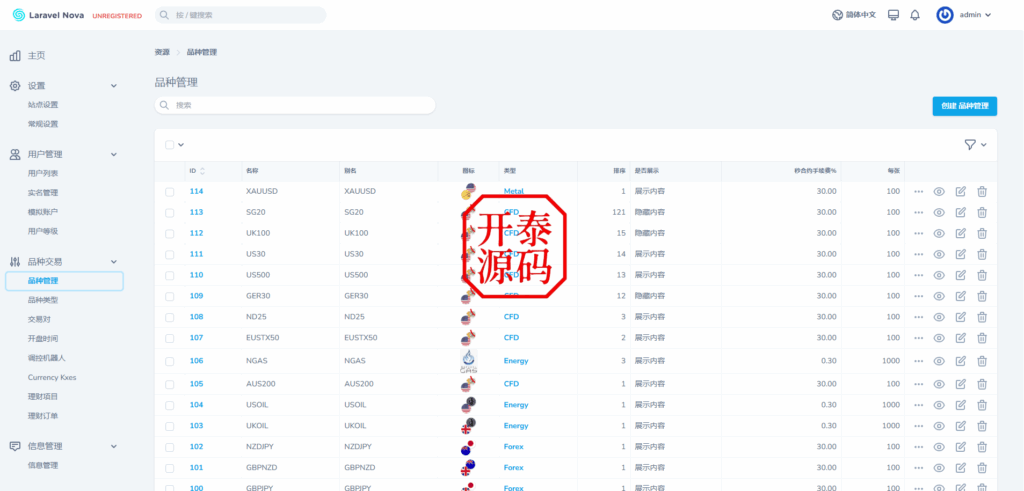Open more actions for EUSTX50 row
The width and height of the screenshot is (1024, 491).
coord(918,338)
